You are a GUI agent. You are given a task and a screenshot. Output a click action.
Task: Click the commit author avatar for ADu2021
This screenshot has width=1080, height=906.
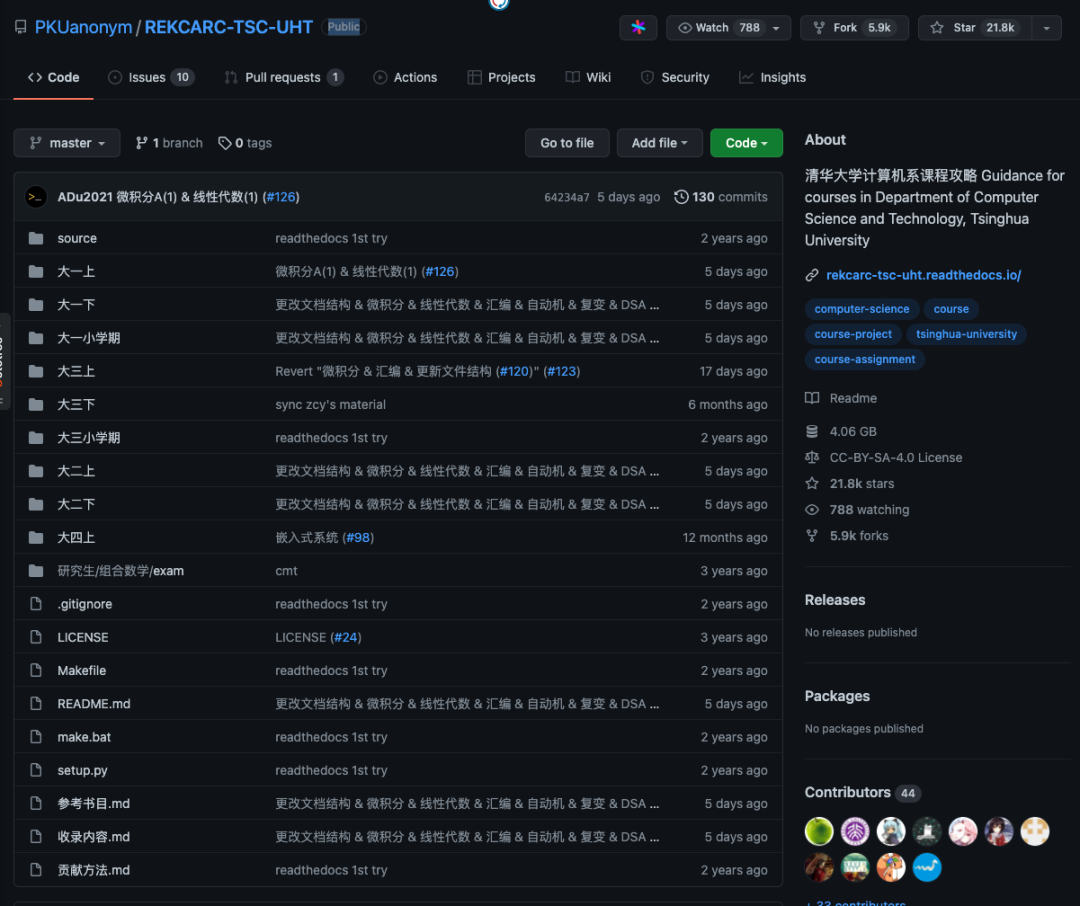(36, 197)
